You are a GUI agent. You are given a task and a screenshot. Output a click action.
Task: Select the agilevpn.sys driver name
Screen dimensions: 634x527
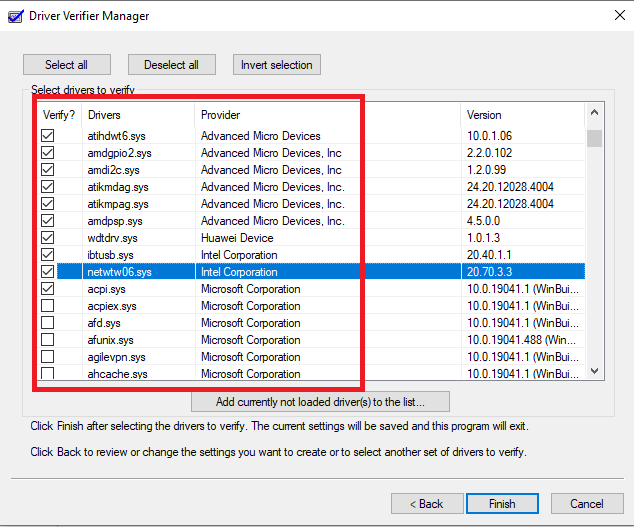click(x=116, y=357)
